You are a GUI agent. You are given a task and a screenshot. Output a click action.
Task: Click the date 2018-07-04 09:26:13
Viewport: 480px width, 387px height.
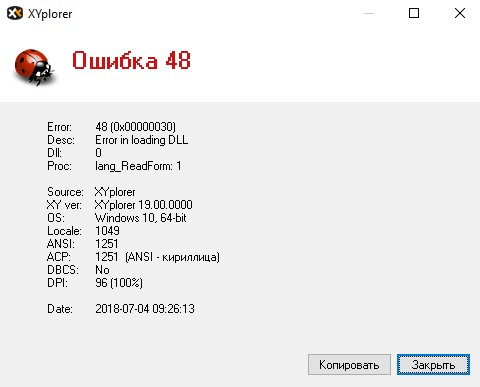tap(145, 309)
